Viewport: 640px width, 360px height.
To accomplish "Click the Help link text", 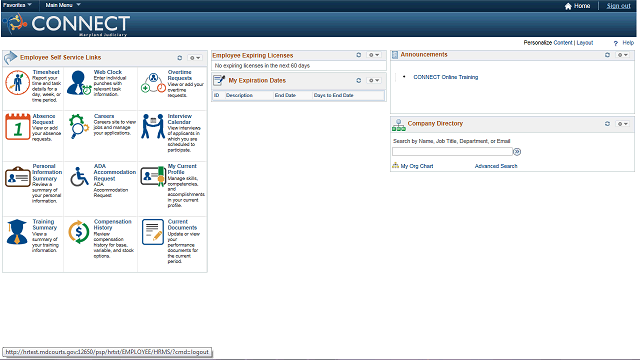I will click(628, 42).
